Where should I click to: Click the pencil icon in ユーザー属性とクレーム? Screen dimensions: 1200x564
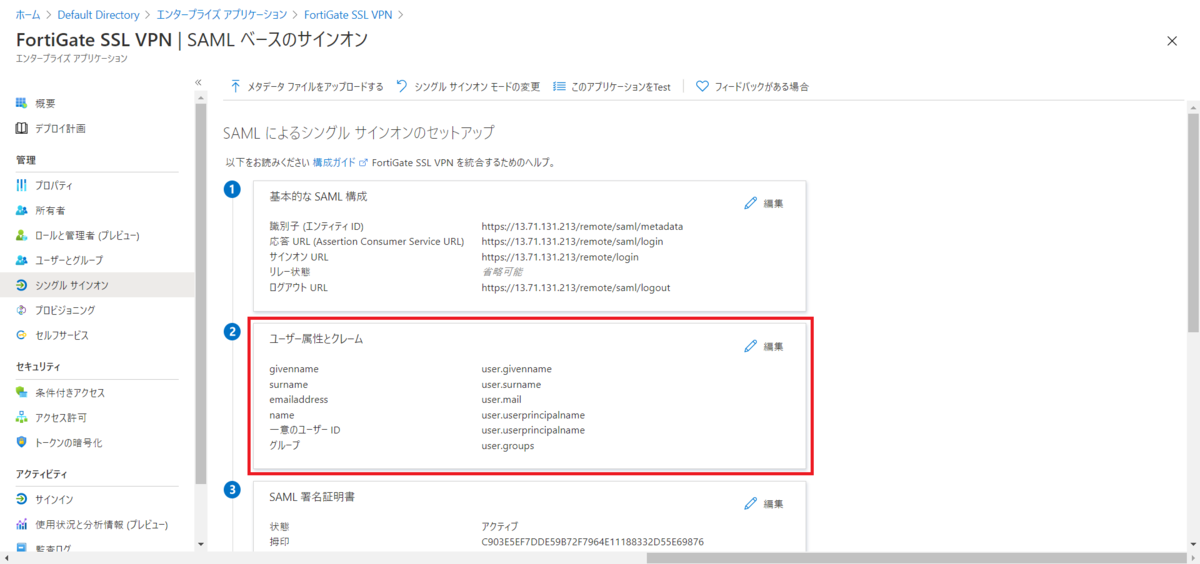[x=751, y=346]
